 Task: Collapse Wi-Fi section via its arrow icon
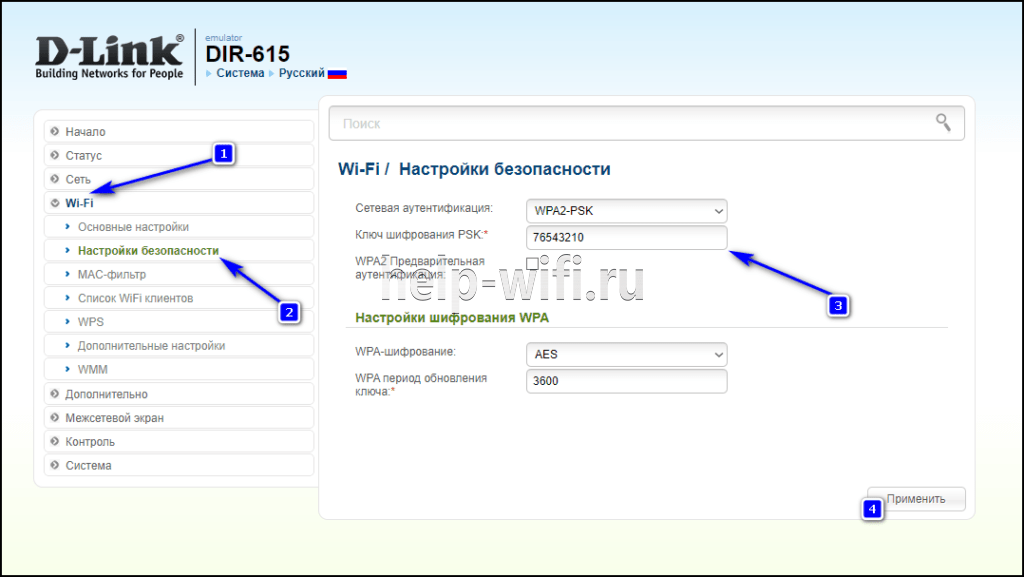point(55,203)
